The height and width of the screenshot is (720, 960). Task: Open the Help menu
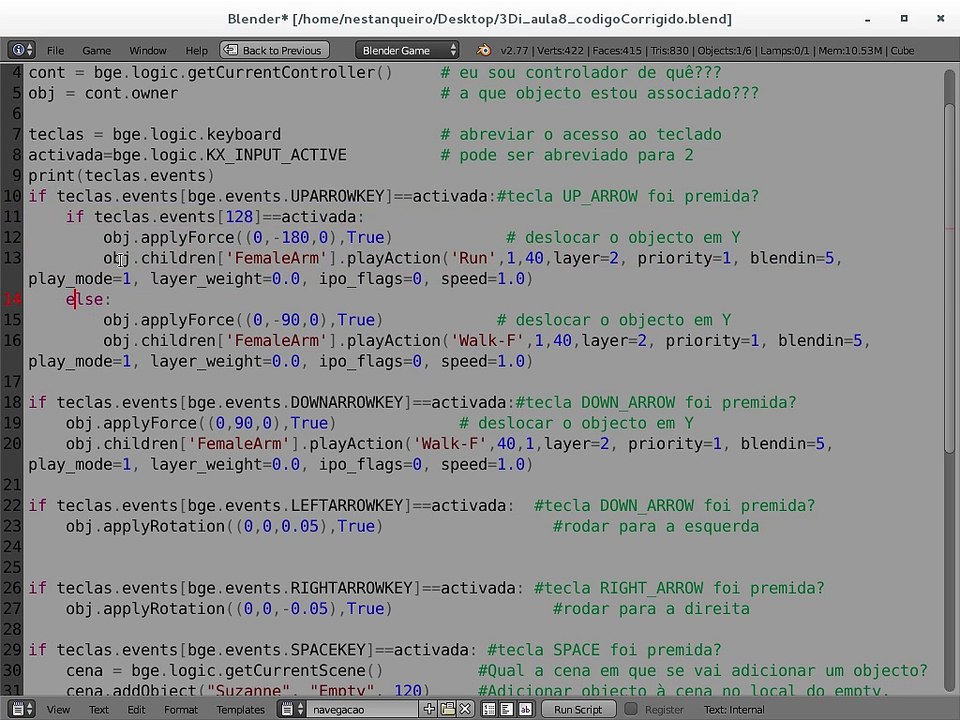[197, 51]
